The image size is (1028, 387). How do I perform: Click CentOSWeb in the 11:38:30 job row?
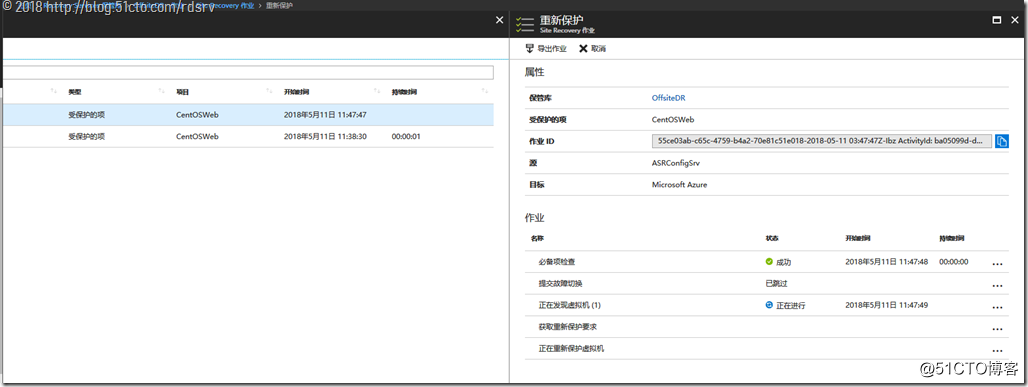(x=197, y=136)
